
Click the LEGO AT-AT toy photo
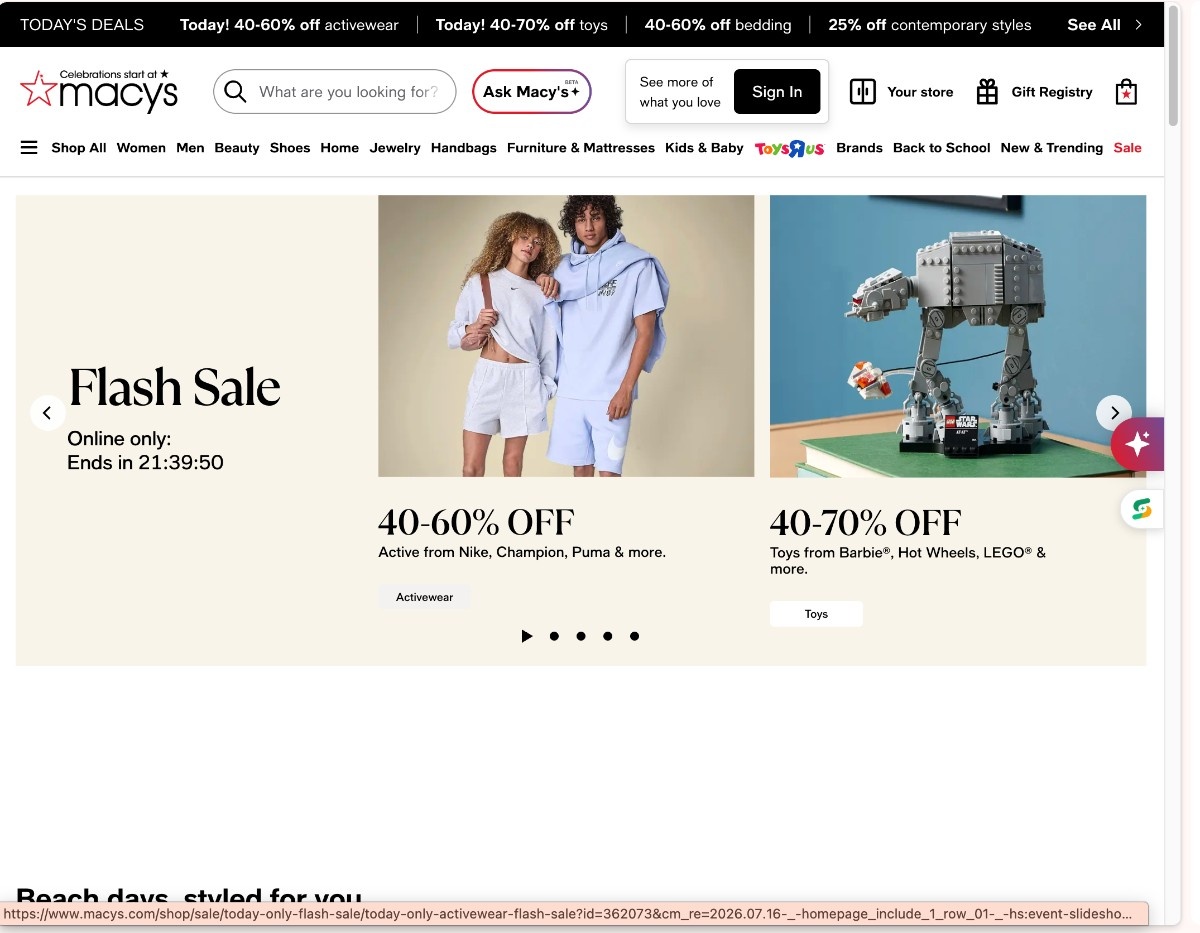pyautogui.click(x=958, y=336)
